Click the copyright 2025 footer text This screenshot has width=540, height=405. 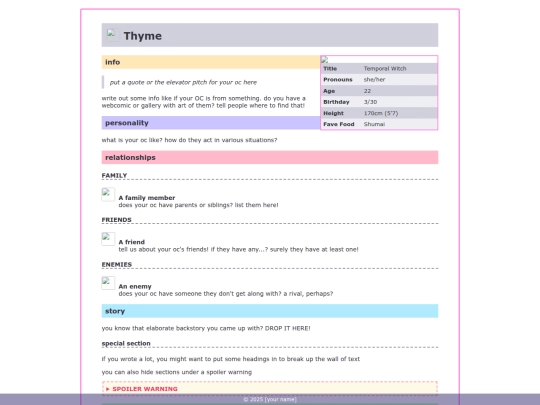click(x=270, y=399)
